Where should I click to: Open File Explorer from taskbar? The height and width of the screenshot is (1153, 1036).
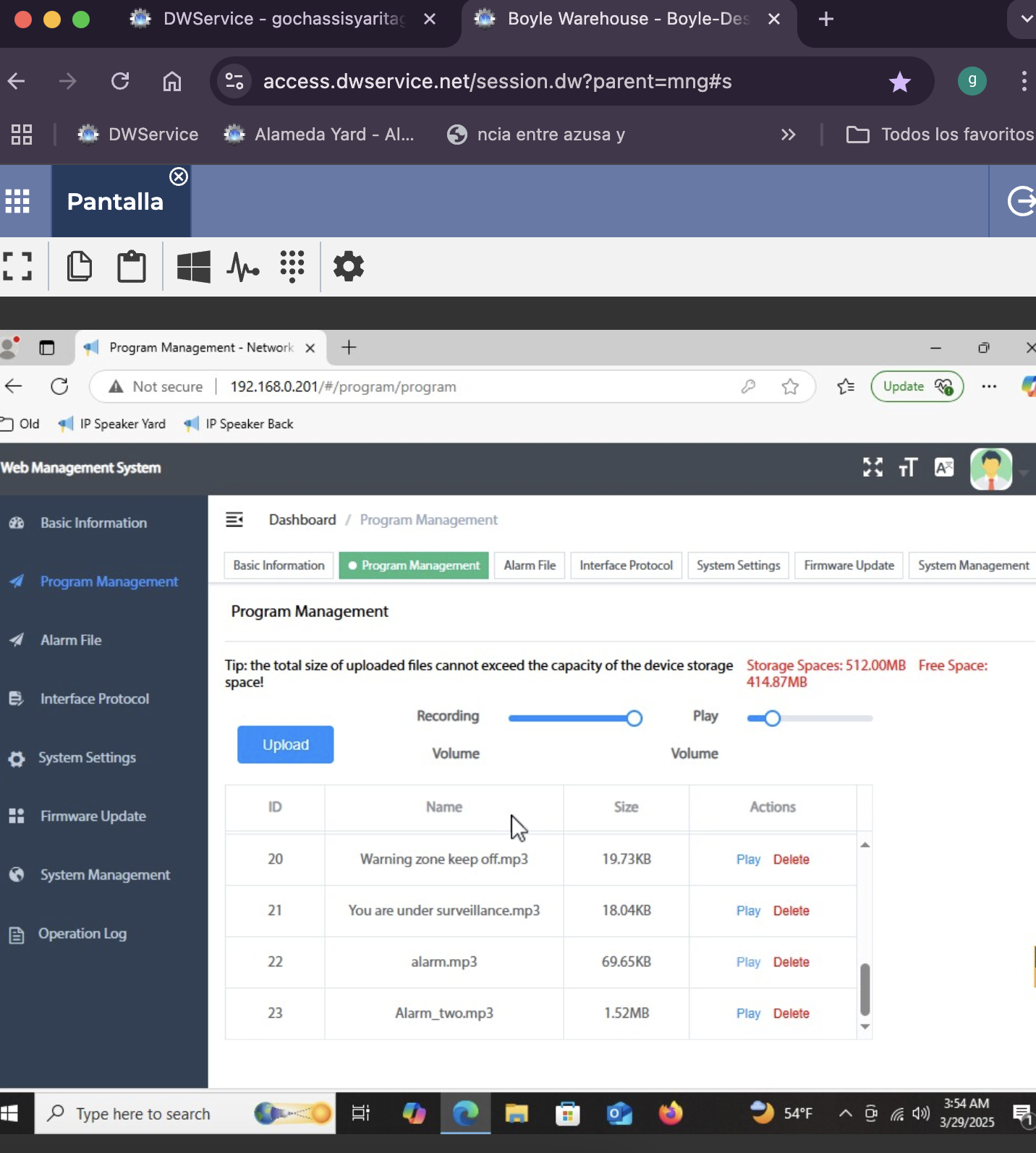[x=517, y=1113]
